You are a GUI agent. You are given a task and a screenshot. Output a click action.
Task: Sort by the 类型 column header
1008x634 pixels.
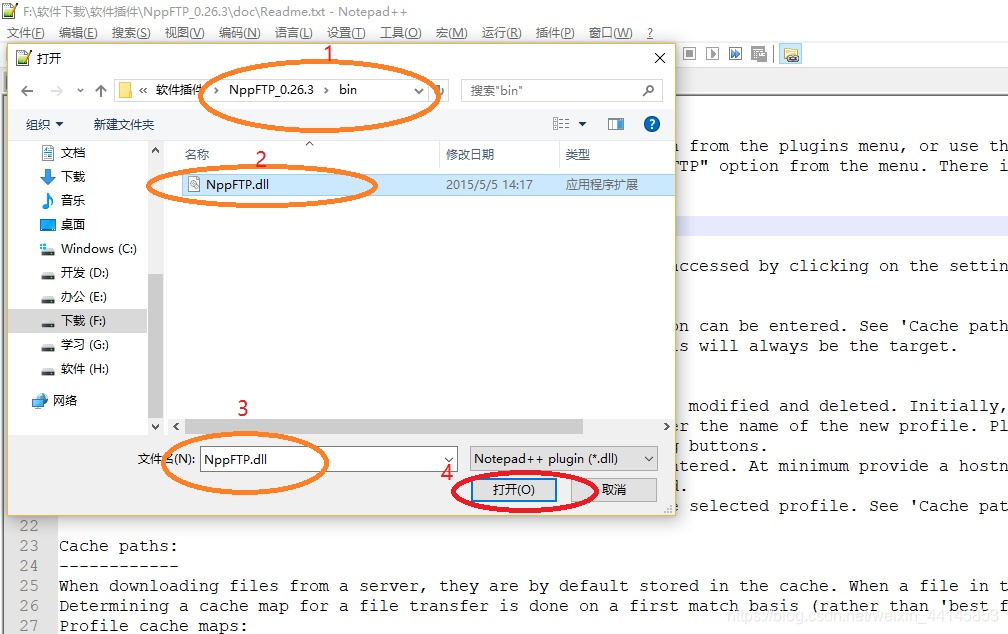pos(577,154)
